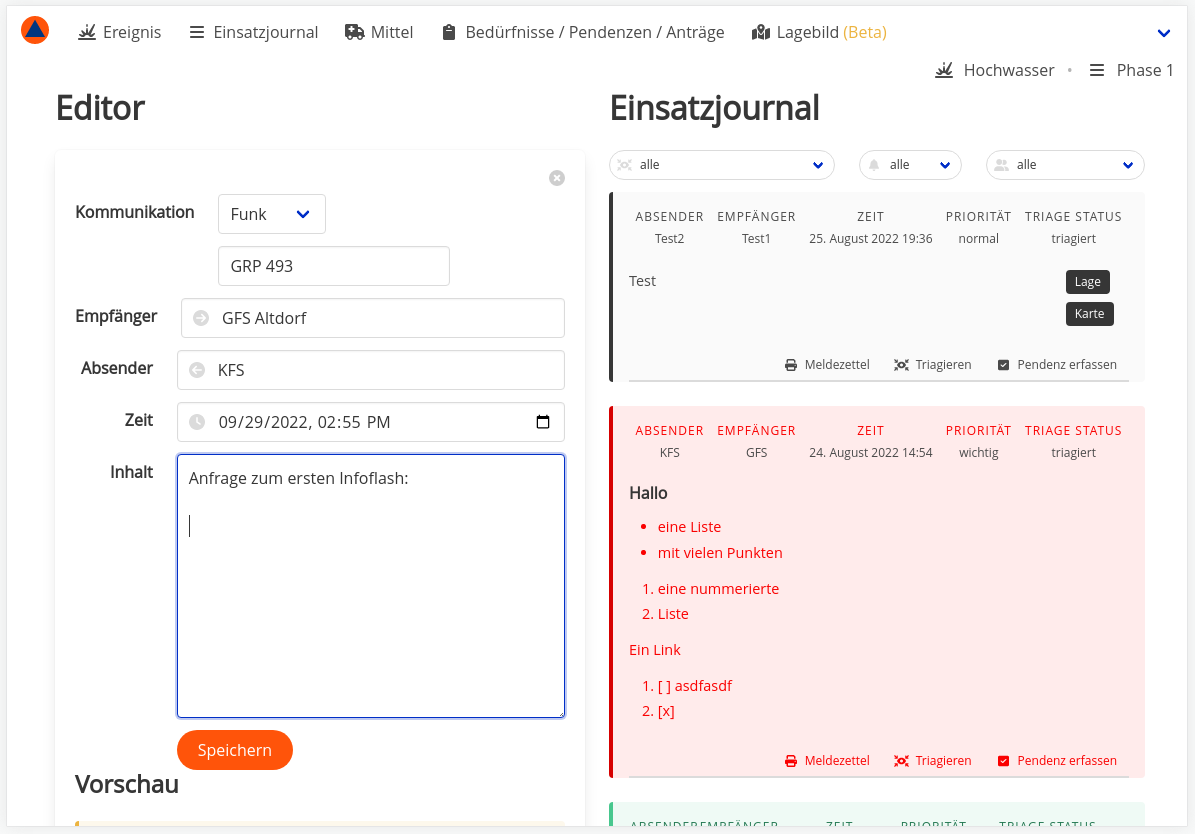Click the orange triangle app logo
The image size is (1195, 834).
coord(35,31)
